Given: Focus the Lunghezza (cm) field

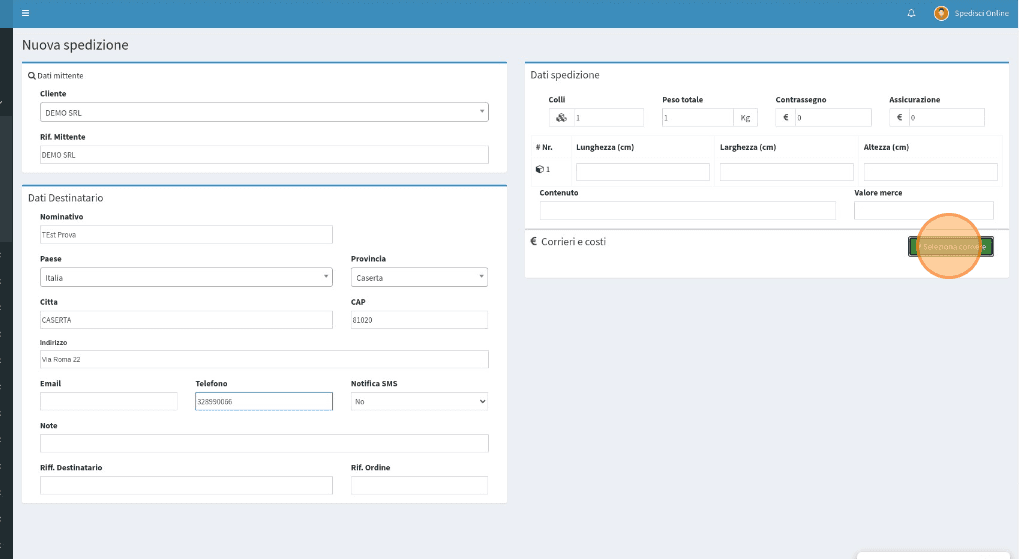Looking at the screenshot, I should click(x=642, y=172).
